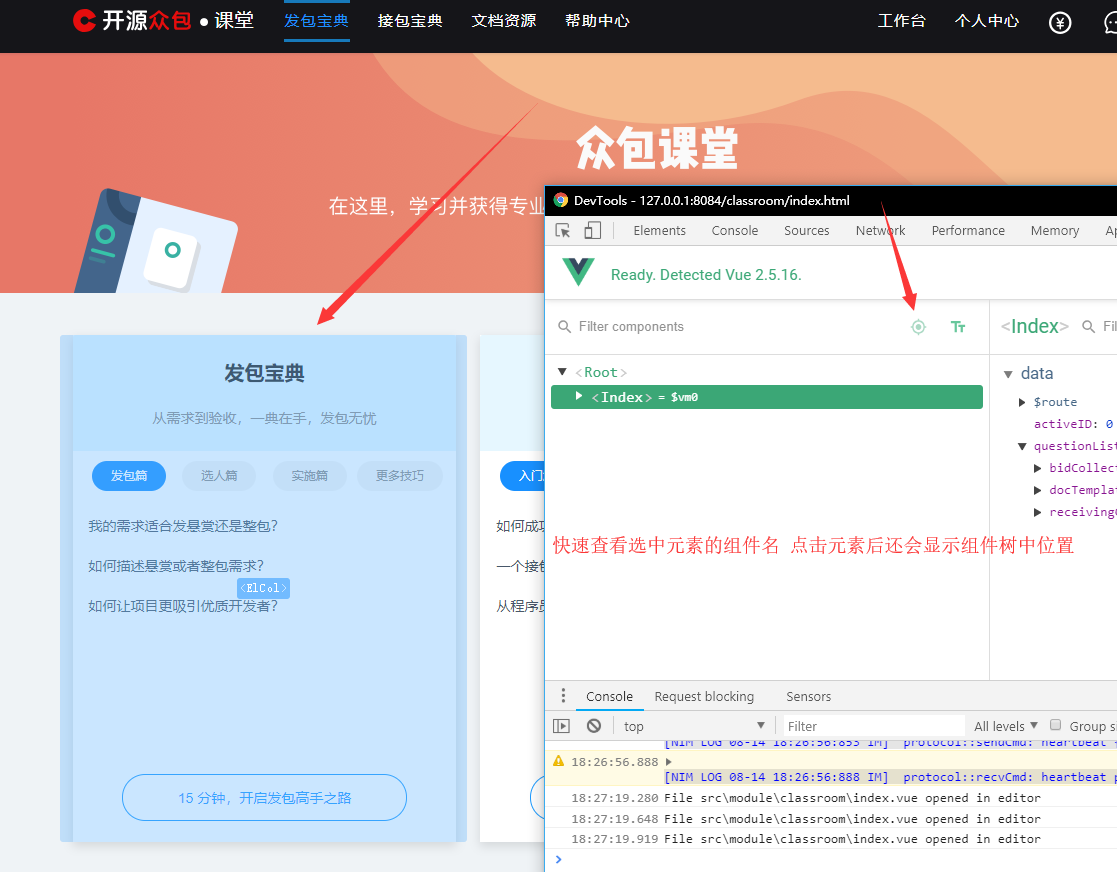Open the Network tab
The height and width of the screenshot is (872, 1117).
tap(880, 230)
